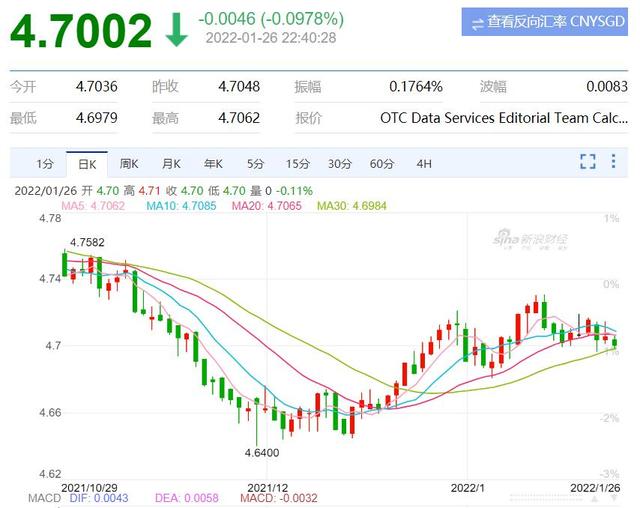Click the green down arrow price indicator

click(x=176, y=30)
